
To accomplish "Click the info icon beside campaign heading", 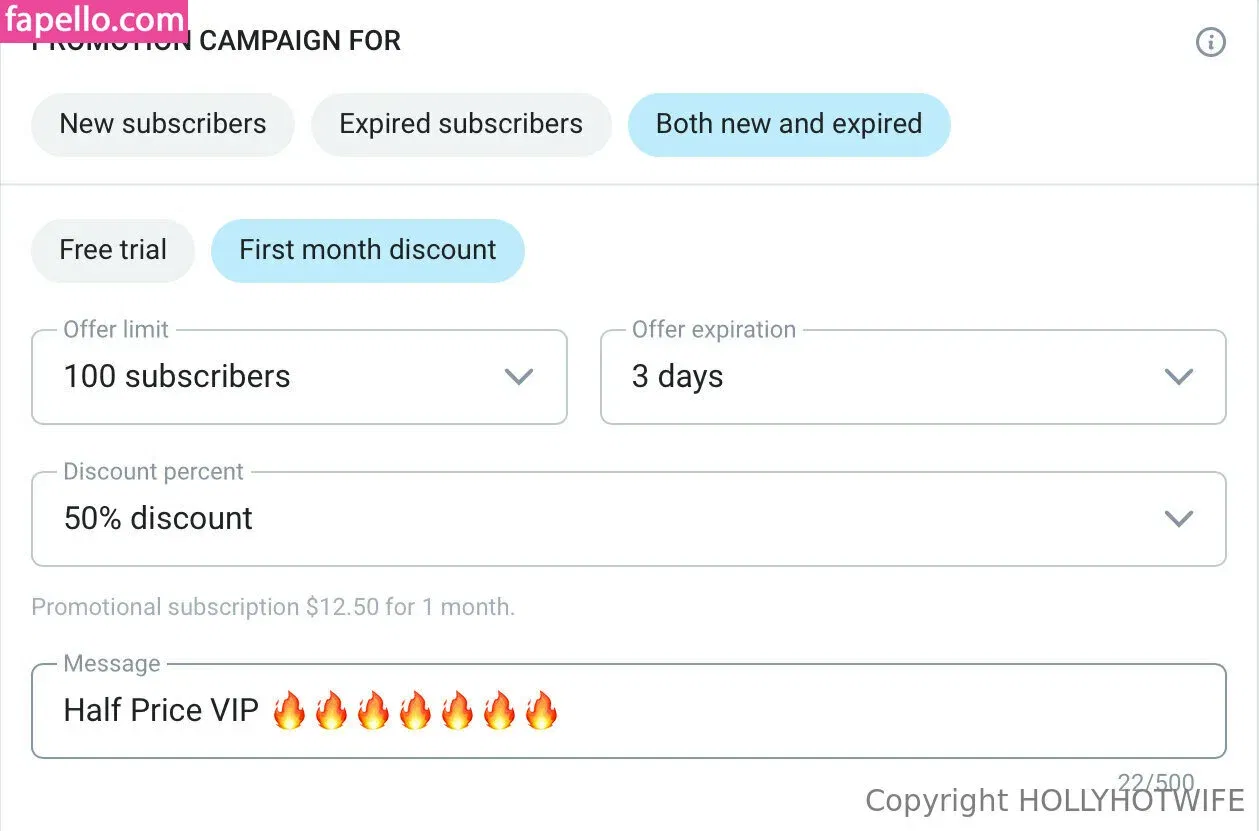I will [x=1210, y=42].
